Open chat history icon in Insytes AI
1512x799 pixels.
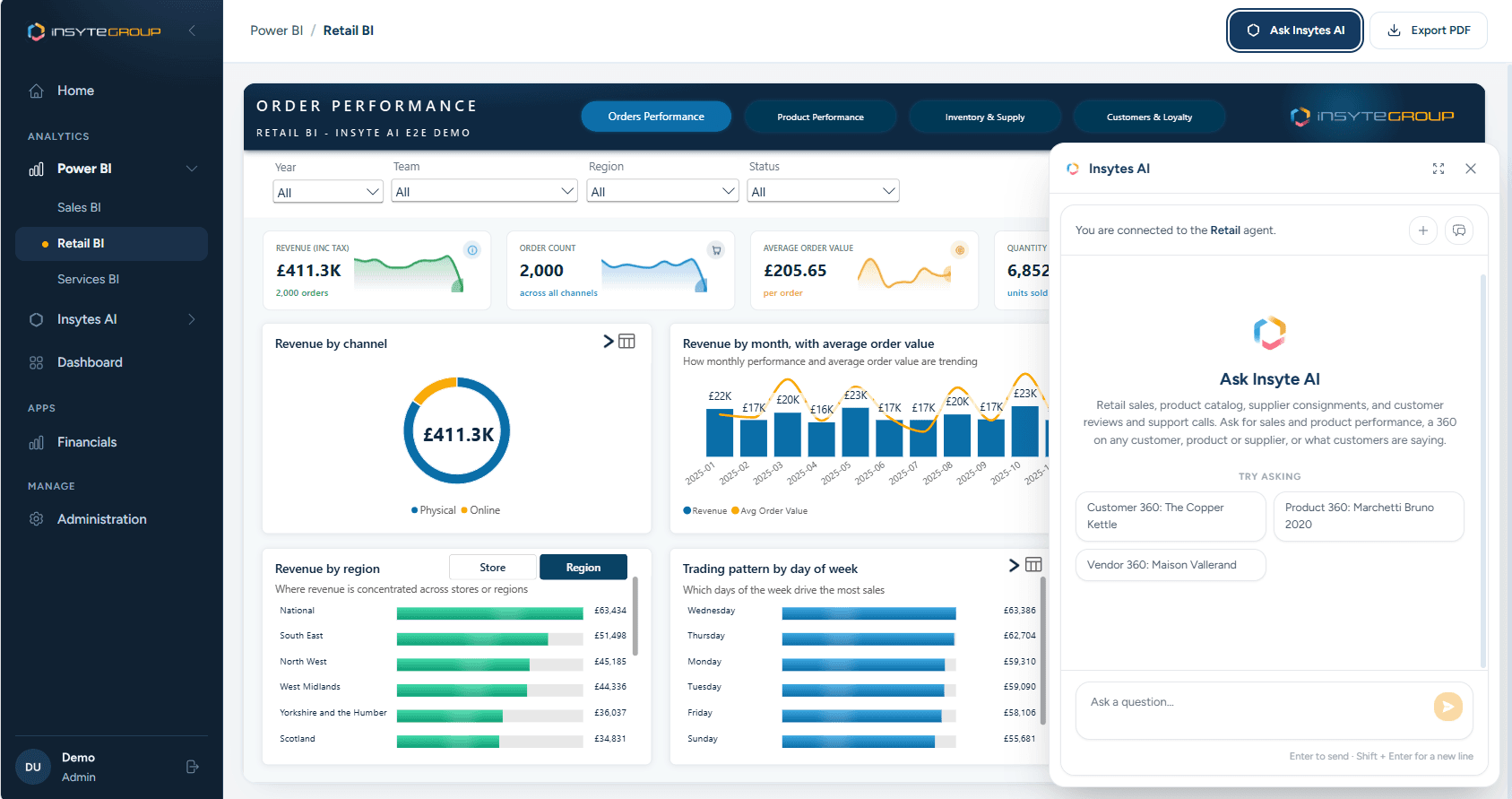click(x=1459, y=230)
